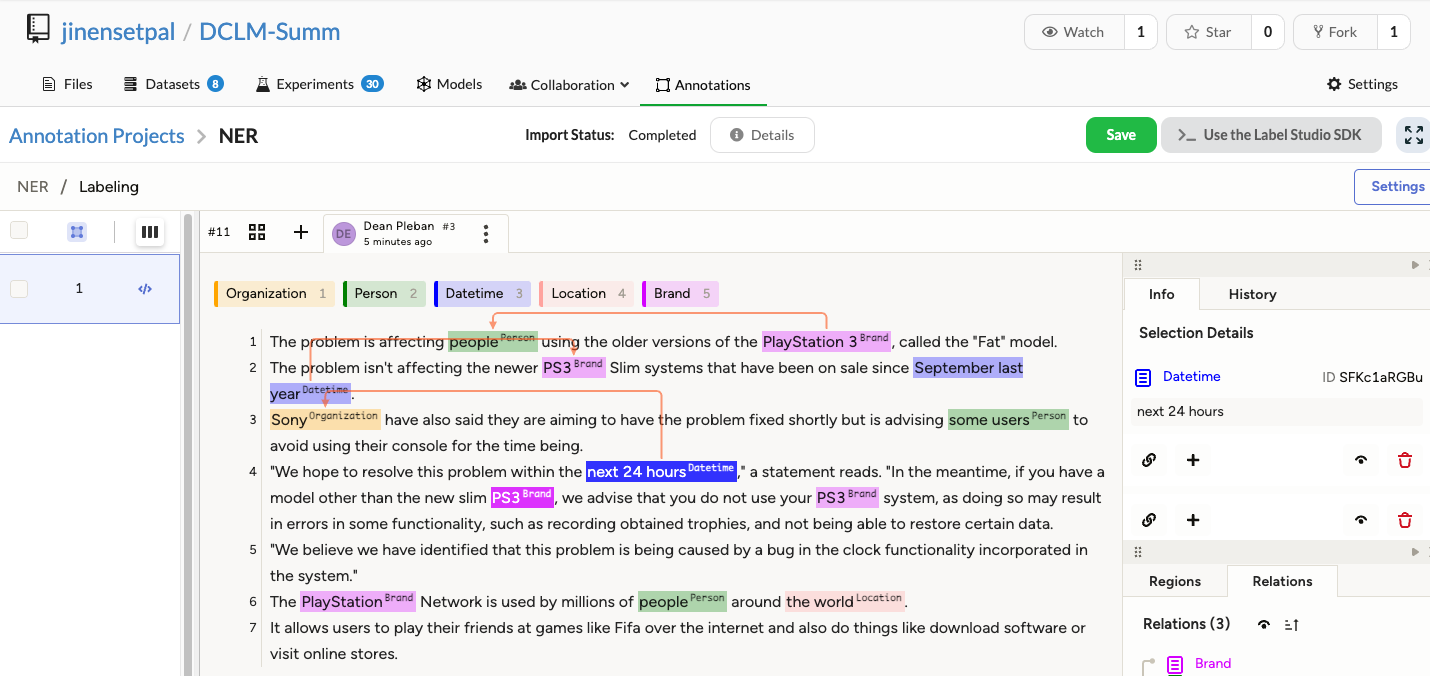The height and width of the screenshot is (676, 1430).
Task: Open the annotations grid compare view
Action: tap(257, 232)
